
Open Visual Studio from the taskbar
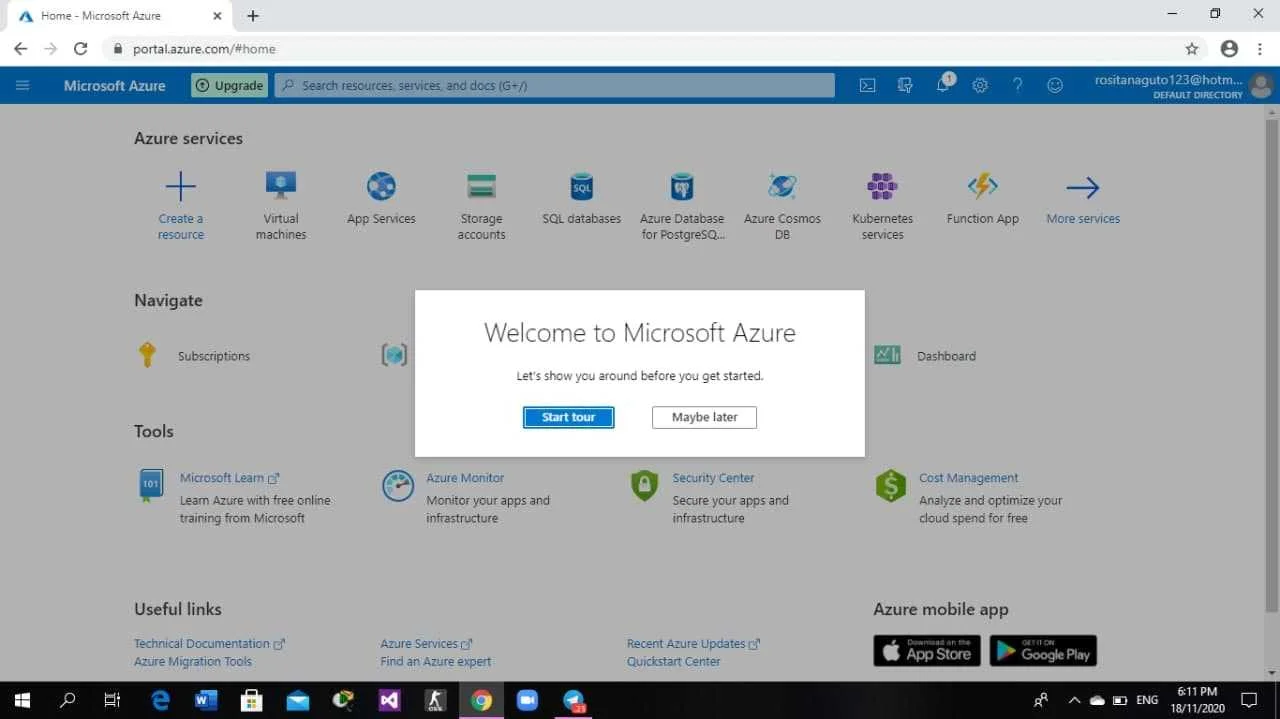389,701
